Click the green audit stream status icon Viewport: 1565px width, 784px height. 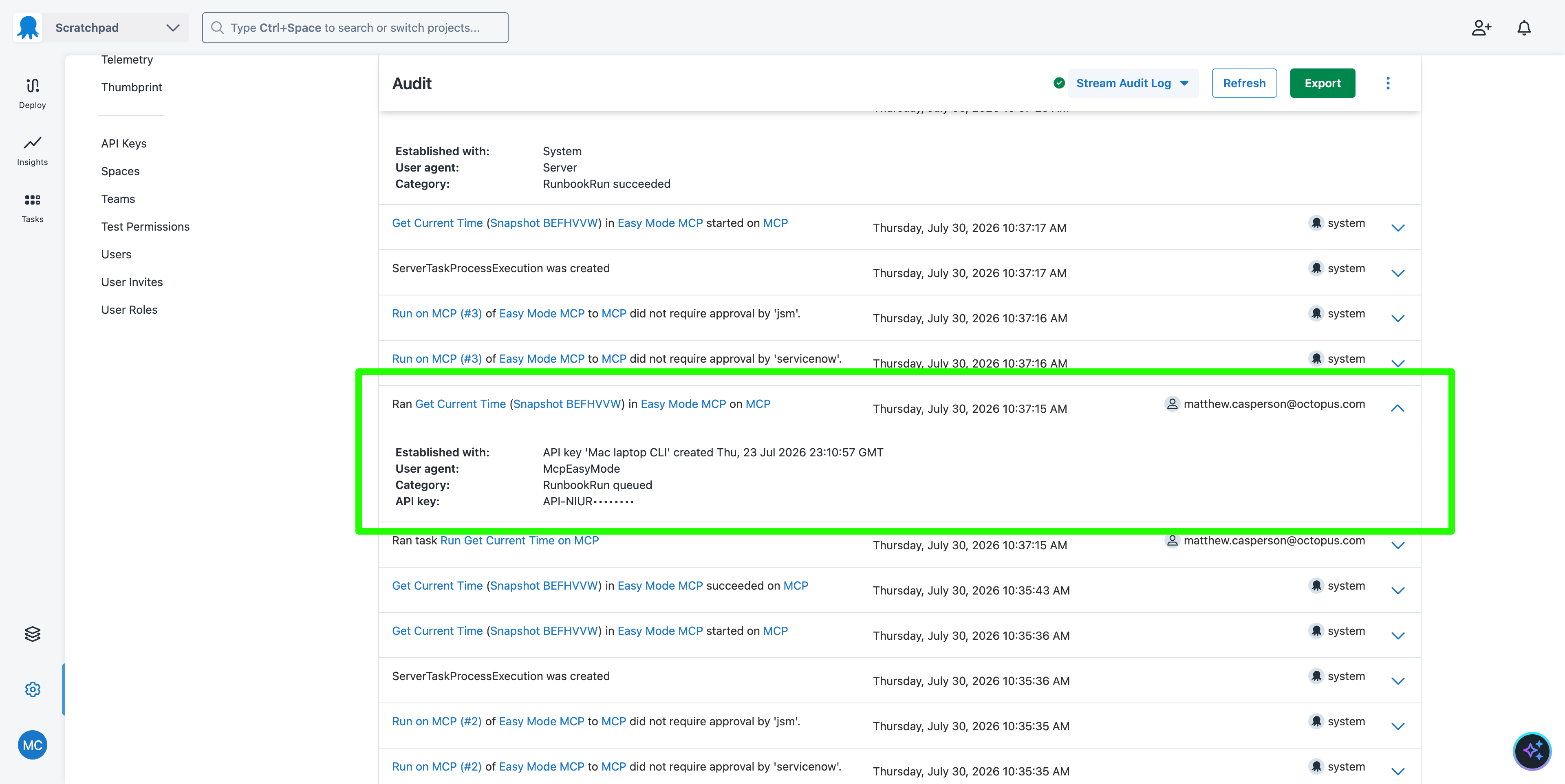(x=1059, y=83)
